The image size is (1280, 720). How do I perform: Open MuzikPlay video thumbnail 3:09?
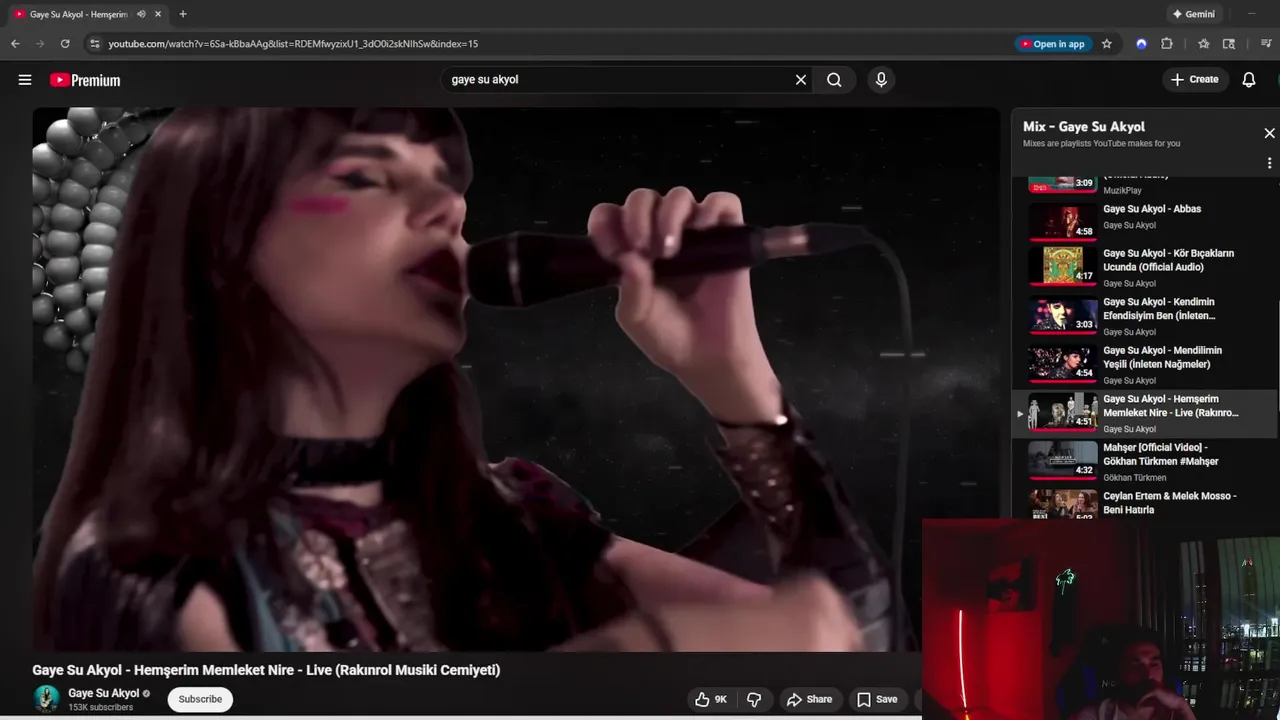[x=1063, y=184]
